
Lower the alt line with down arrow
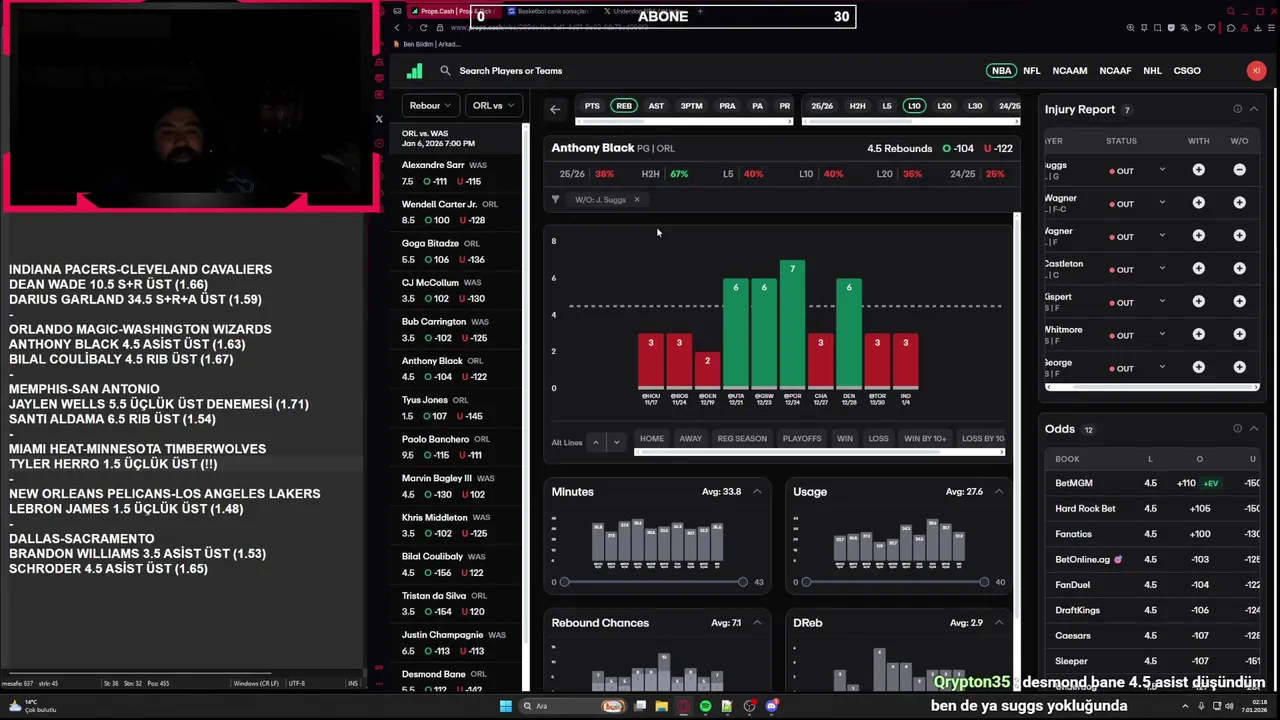(616, 442)
